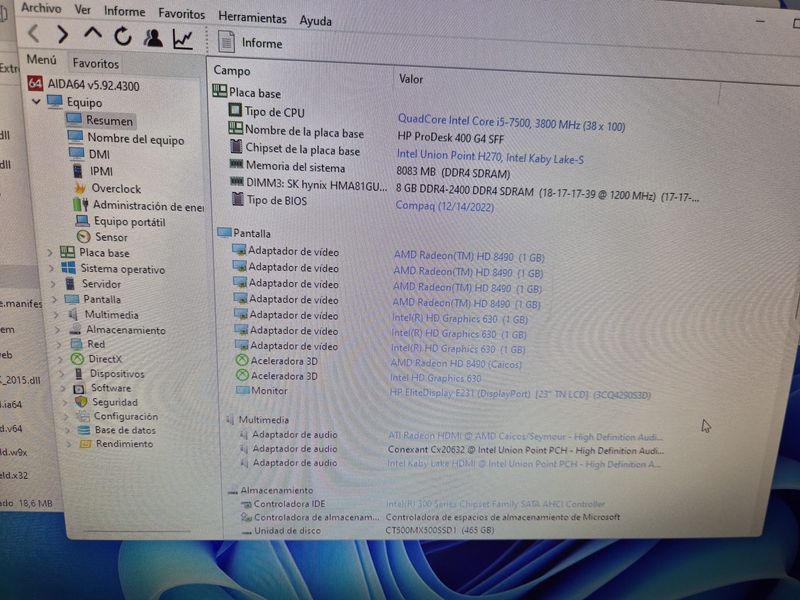Click the Rendimiento tree icon
This screenshot has width=800, height=600.
85,444
